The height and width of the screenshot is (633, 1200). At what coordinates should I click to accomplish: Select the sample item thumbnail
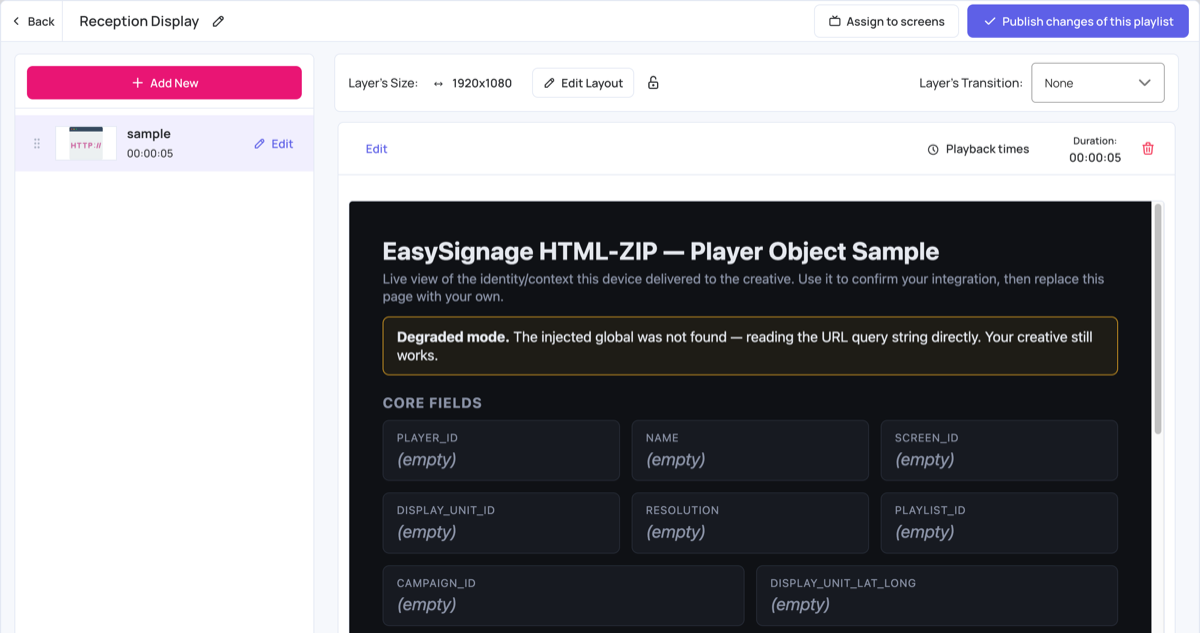point(86,143)
